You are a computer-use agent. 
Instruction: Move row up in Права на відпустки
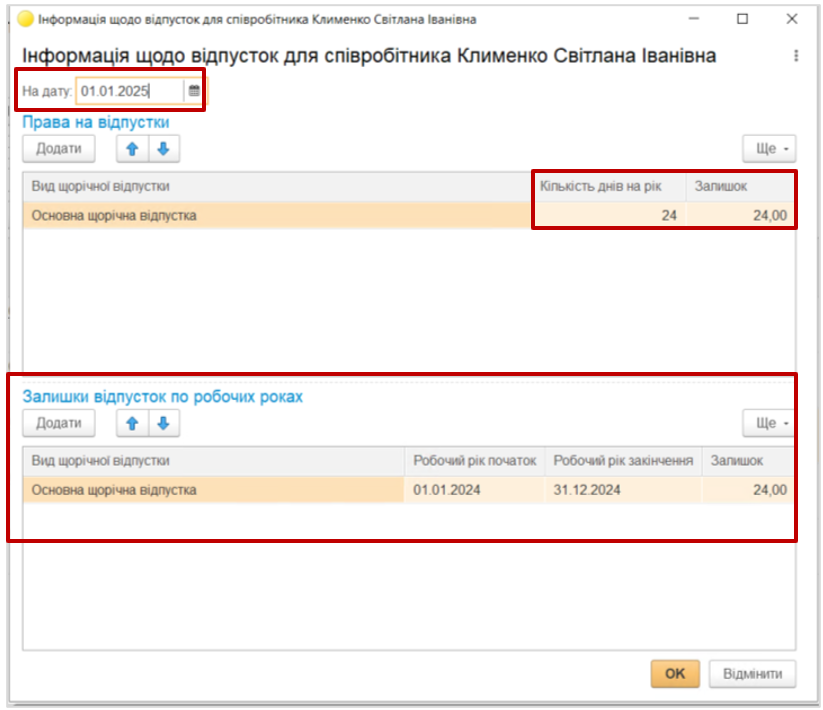132,149
